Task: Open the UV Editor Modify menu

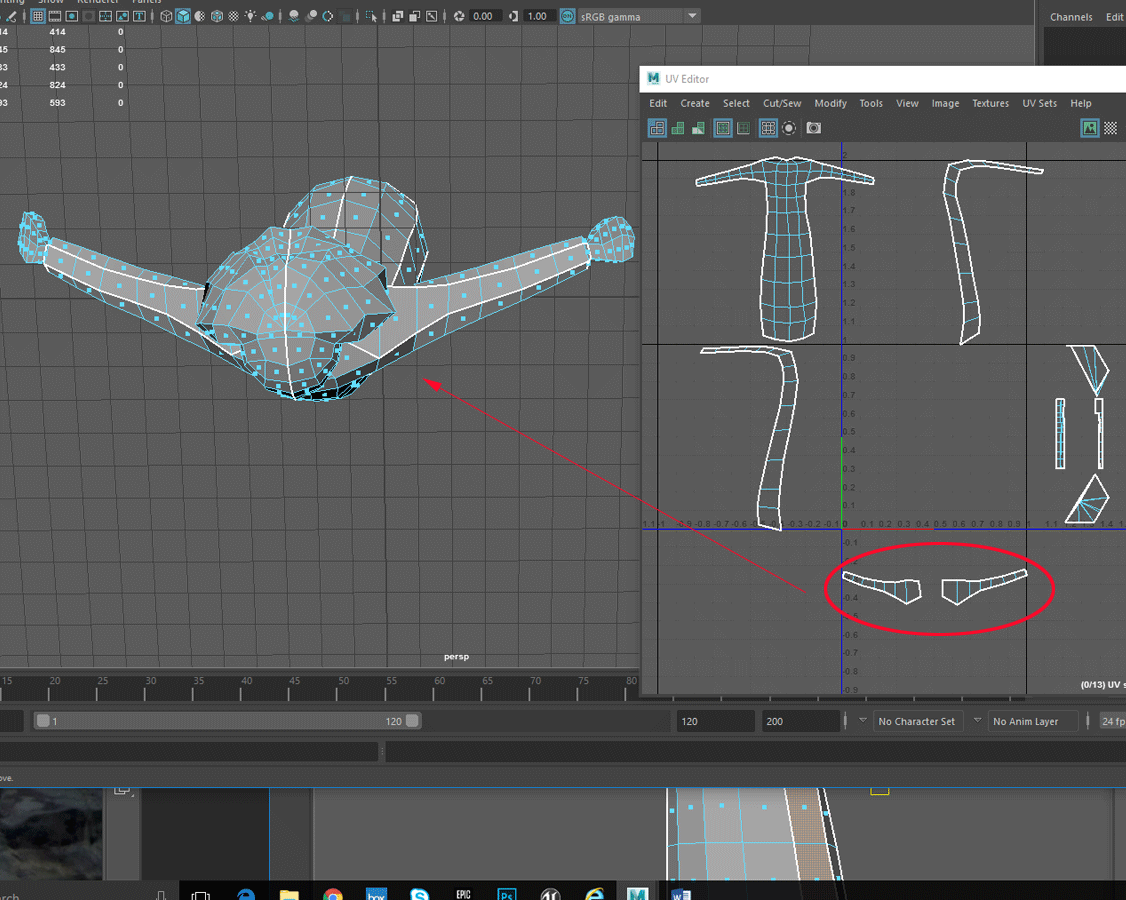Action: click(831, 103)
